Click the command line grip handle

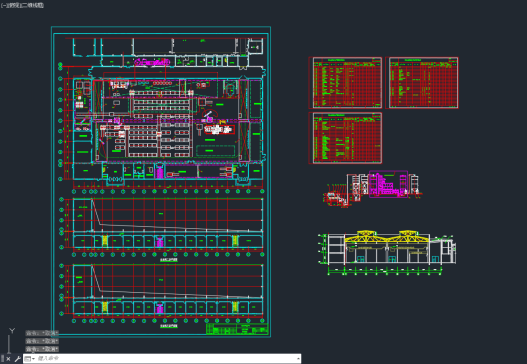click(x=2, y=359)
